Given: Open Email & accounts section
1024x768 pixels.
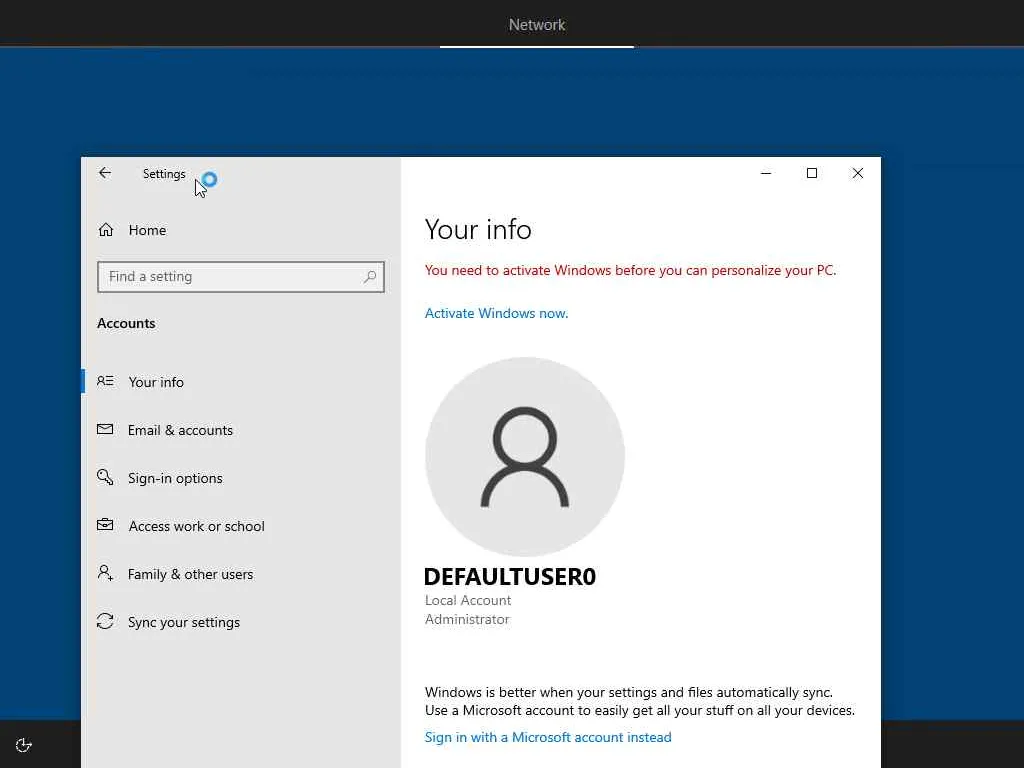Looking at the screenshot, I should pyautogui.click(x=241, y=430).
